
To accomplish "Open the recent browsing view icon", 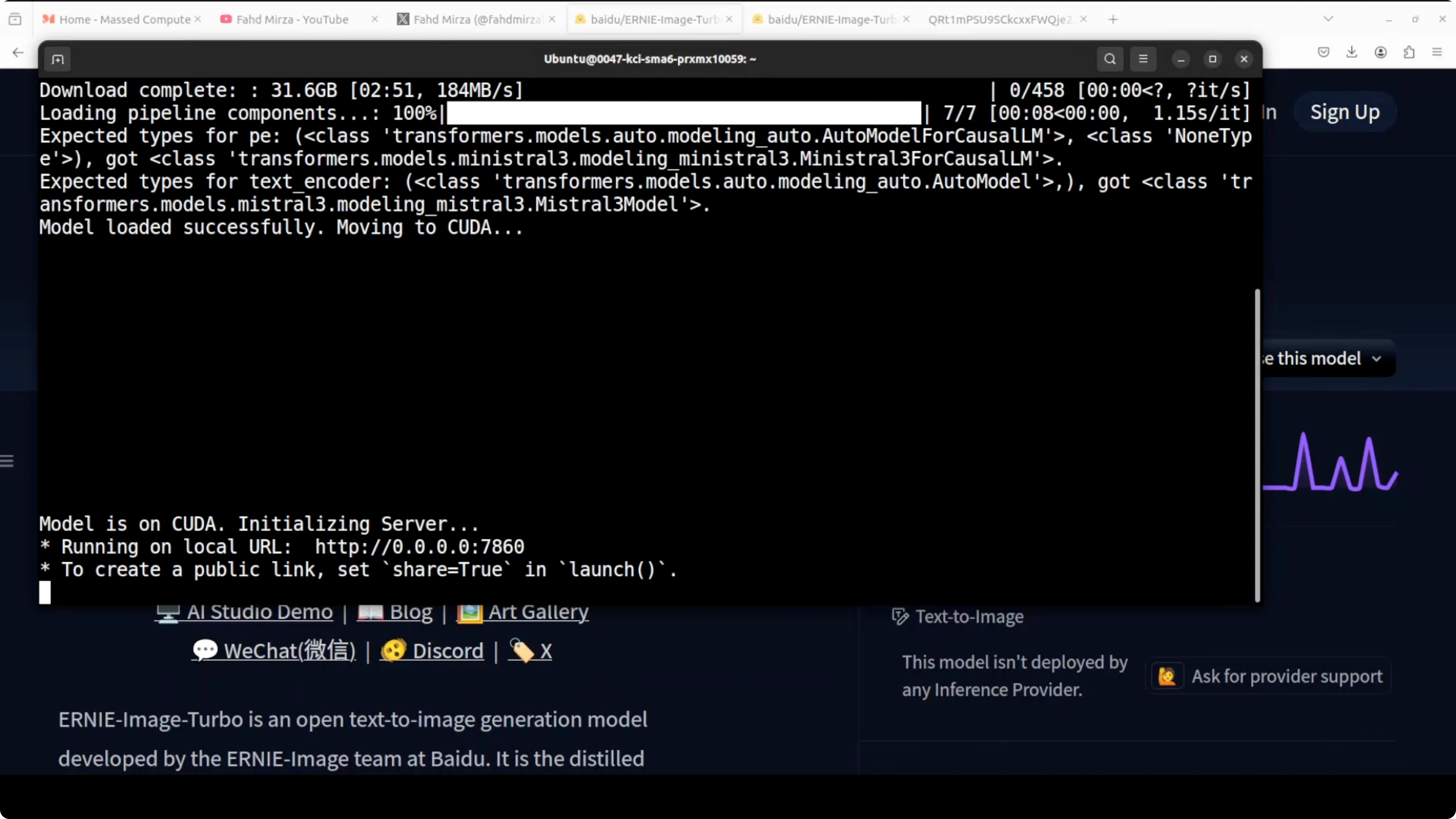I will [15, 19].
